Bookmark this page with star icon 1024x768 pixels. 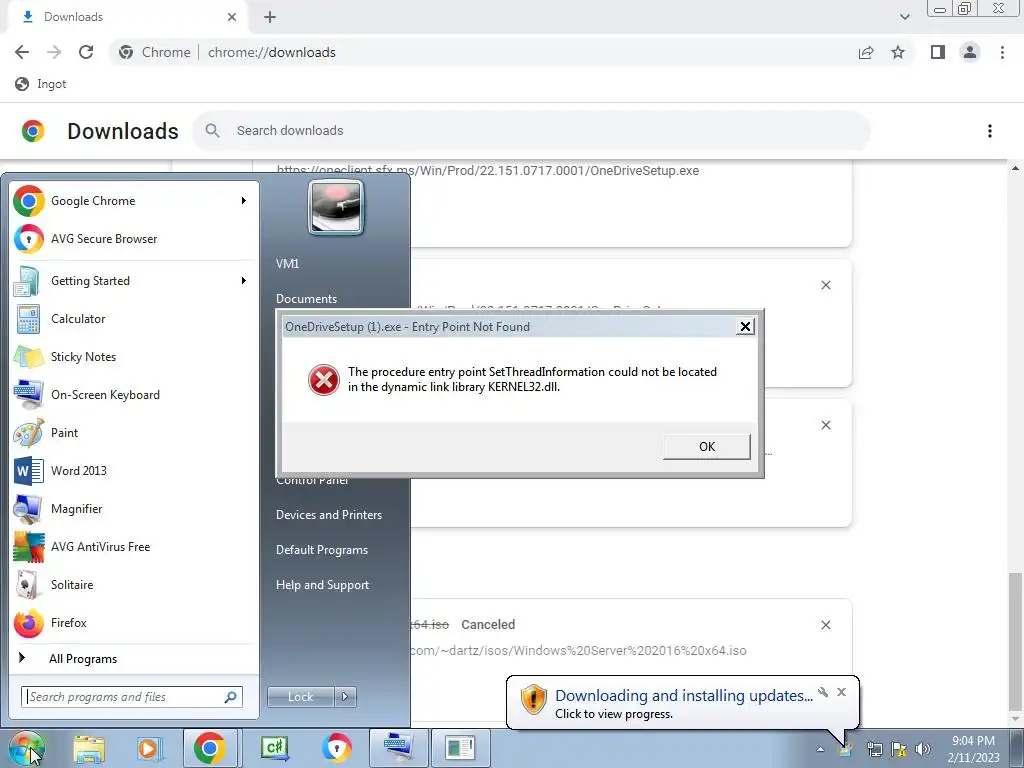coord(898,52)
